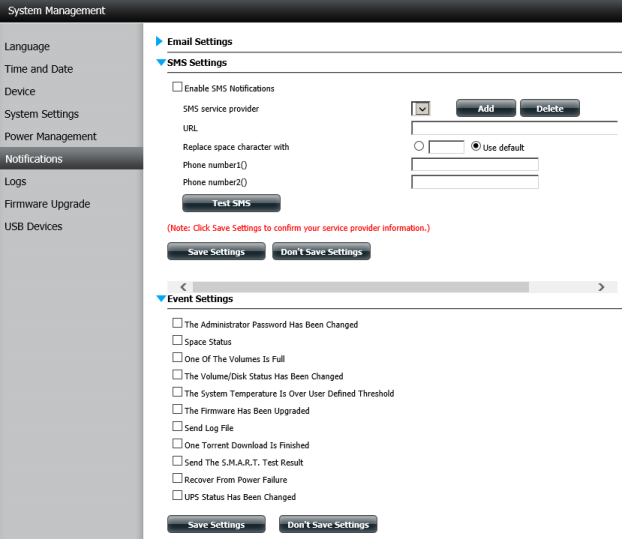Check Administrator Password Has Been Changed
The height and width of the screenshot is (539, 622).
click(177, 323)
